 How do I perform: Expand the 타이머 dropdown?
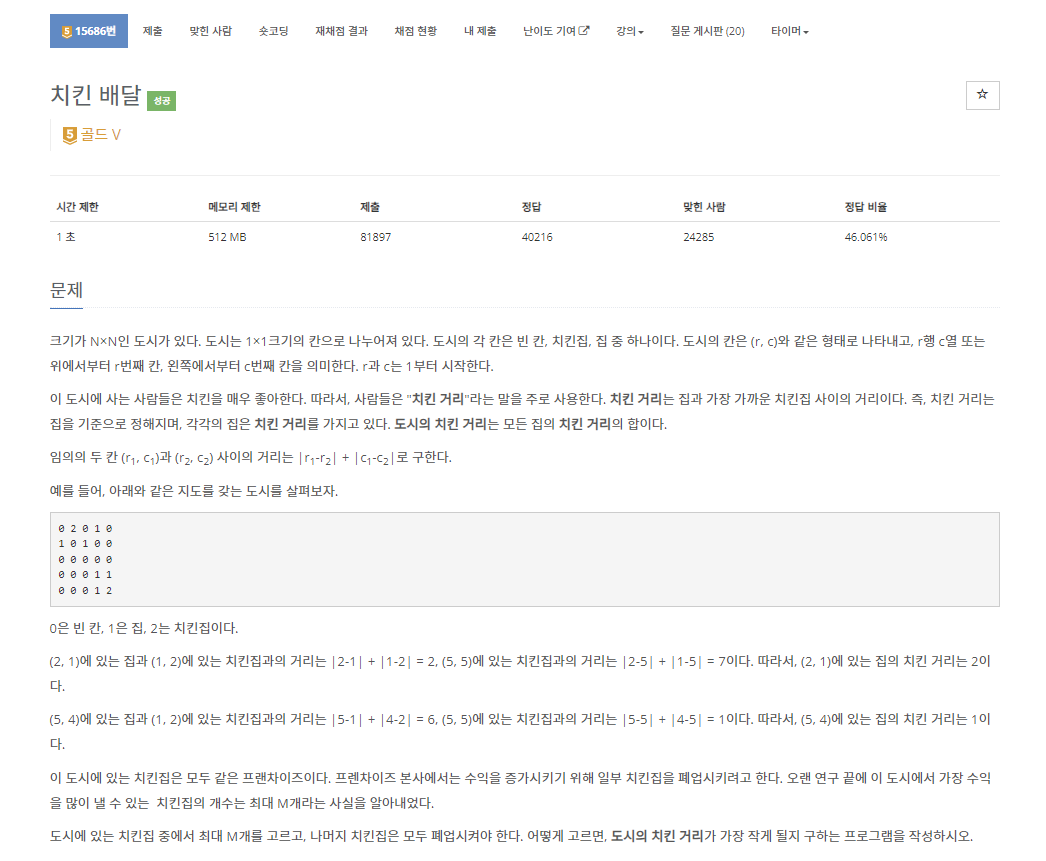coord(790,31)
